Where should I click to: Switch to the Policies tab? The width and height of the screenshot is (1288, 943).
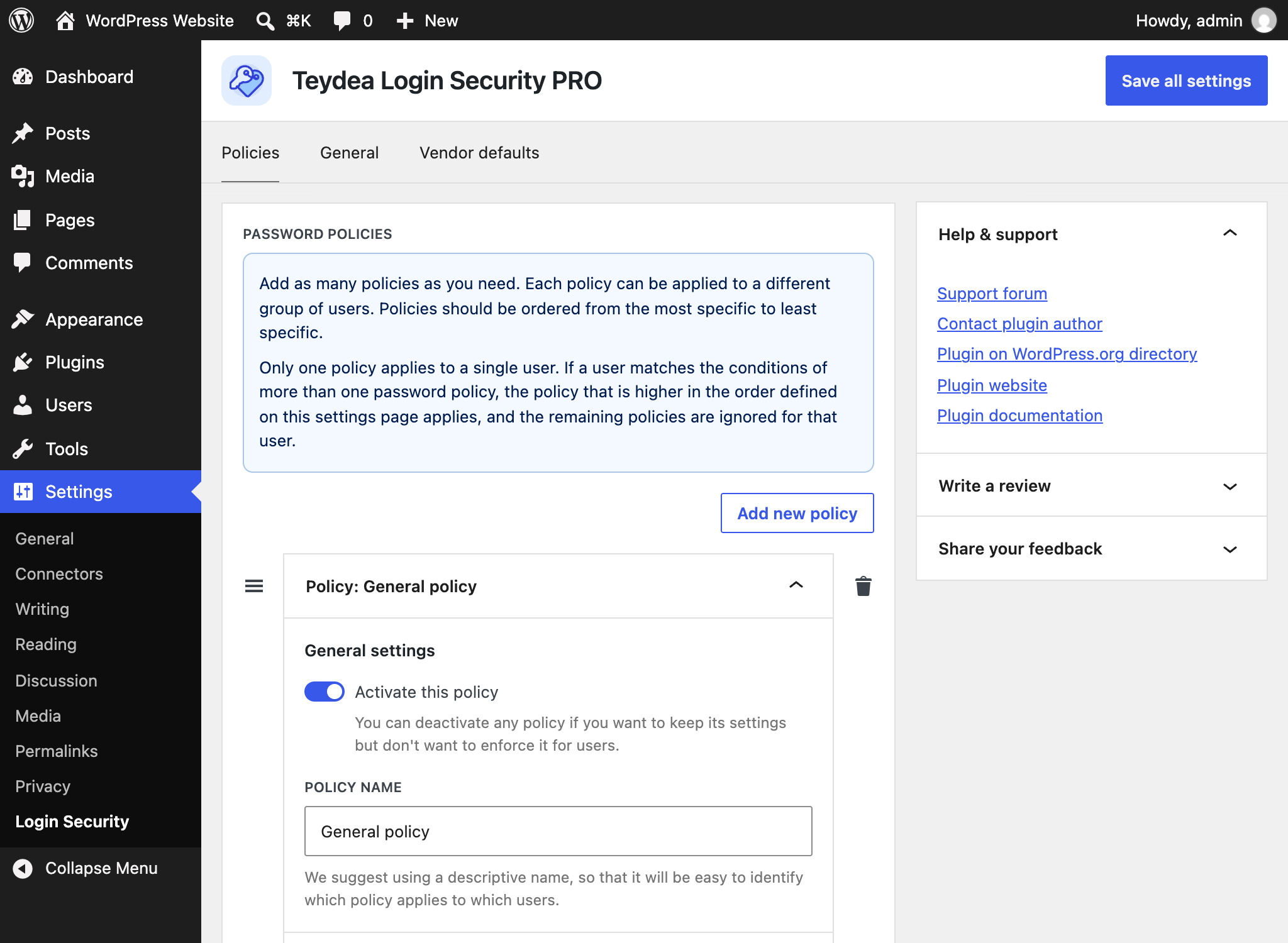point(250,153)
